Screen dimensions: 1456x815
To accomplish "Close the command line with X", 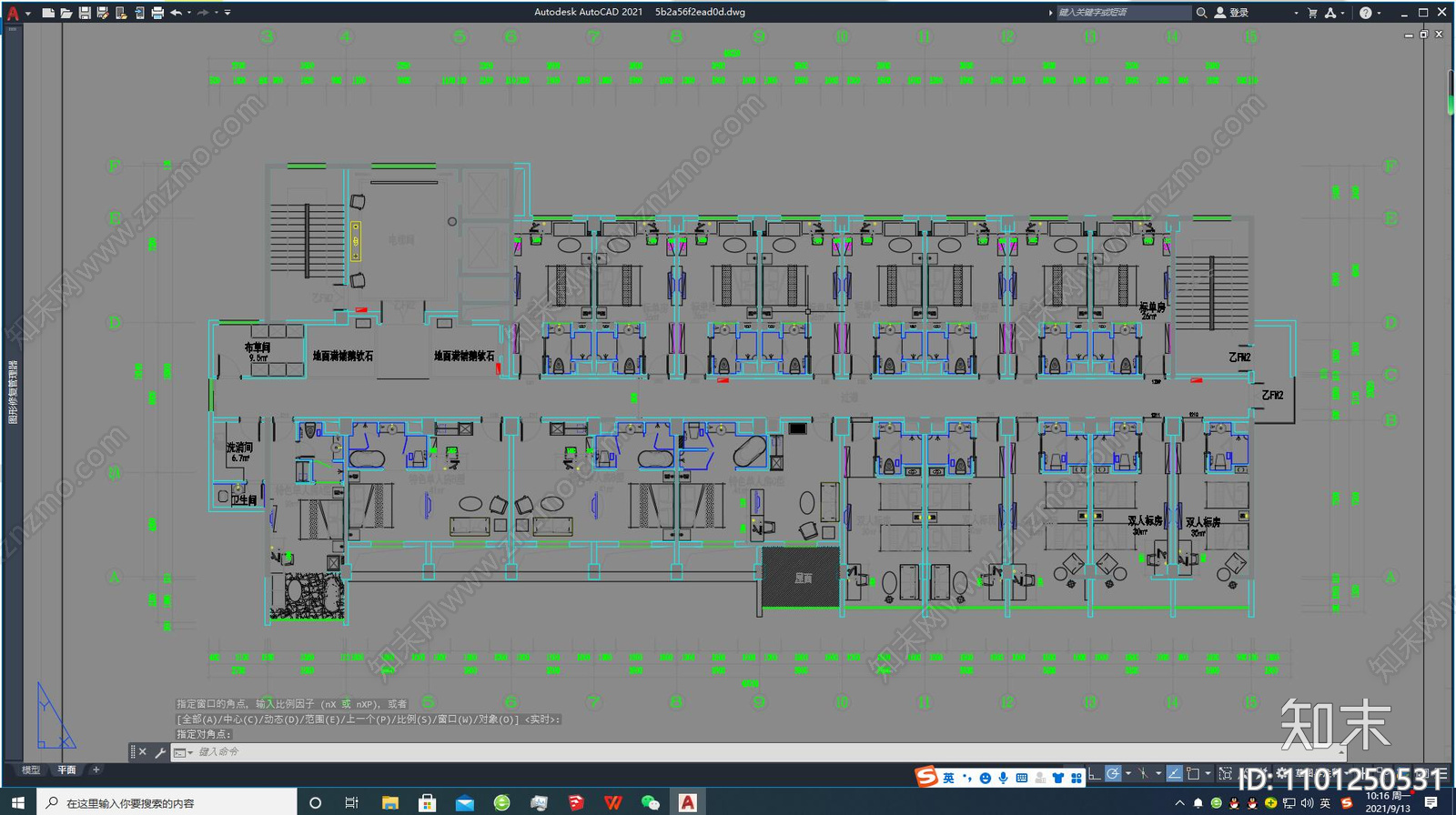I will pyautogui.click(x=143, y=752).
